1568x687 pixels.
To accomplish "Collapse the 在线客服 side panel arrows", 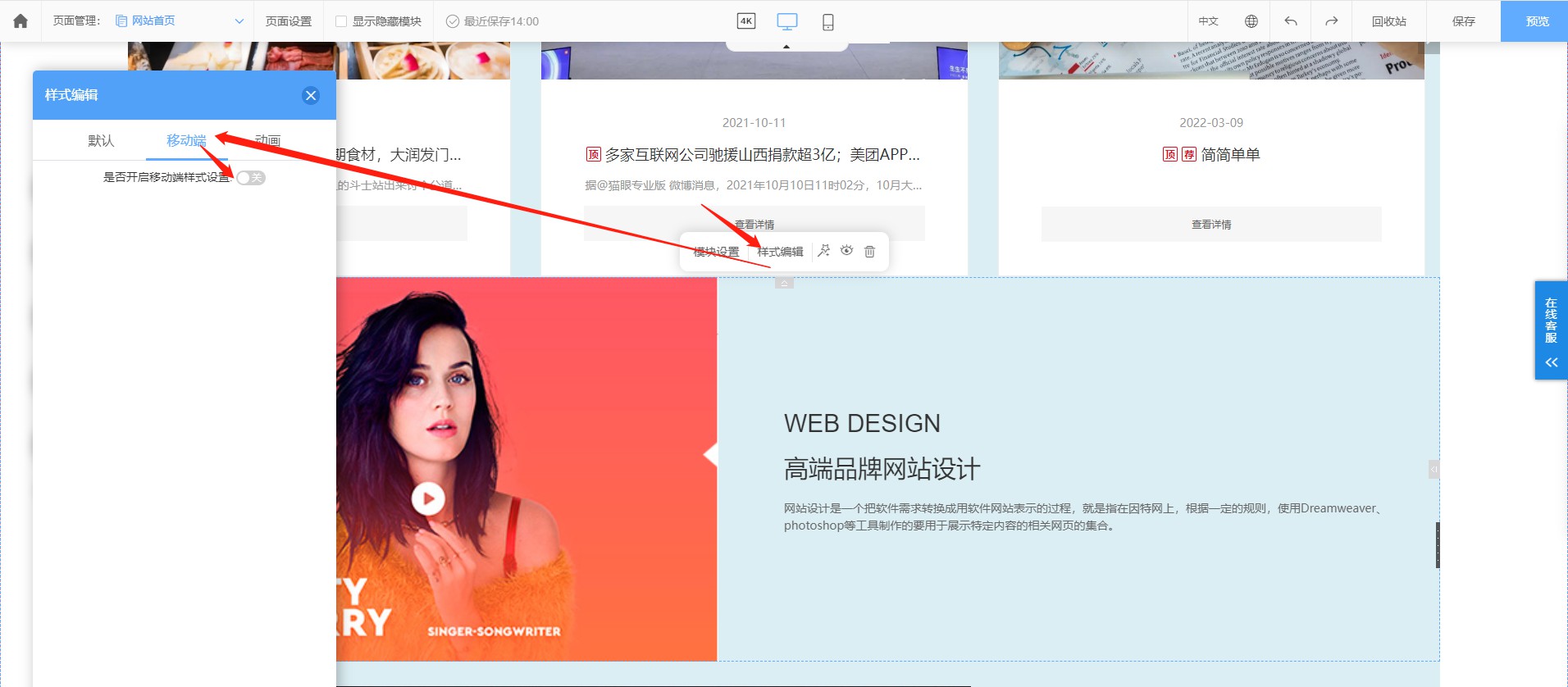I will point(1551,362).
